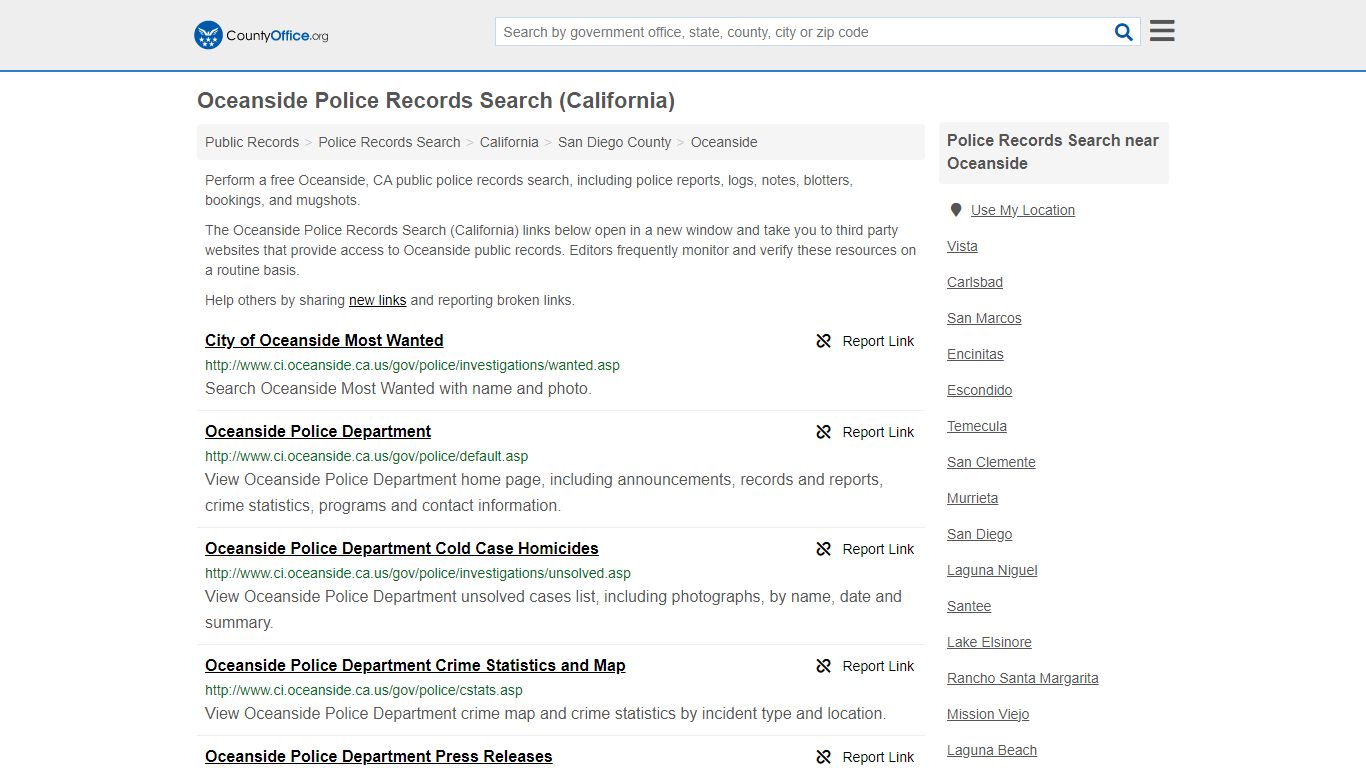
Task: Select Mission Viejo in nearby list
Action: point(988,714)
